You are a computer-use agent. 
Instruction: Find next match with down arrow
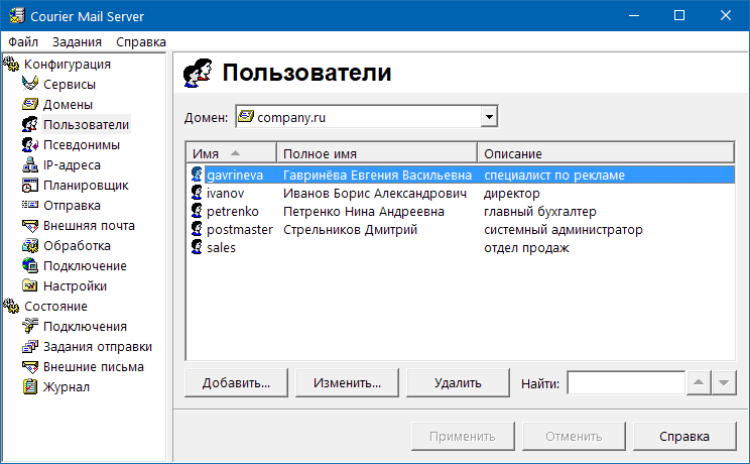724,383
